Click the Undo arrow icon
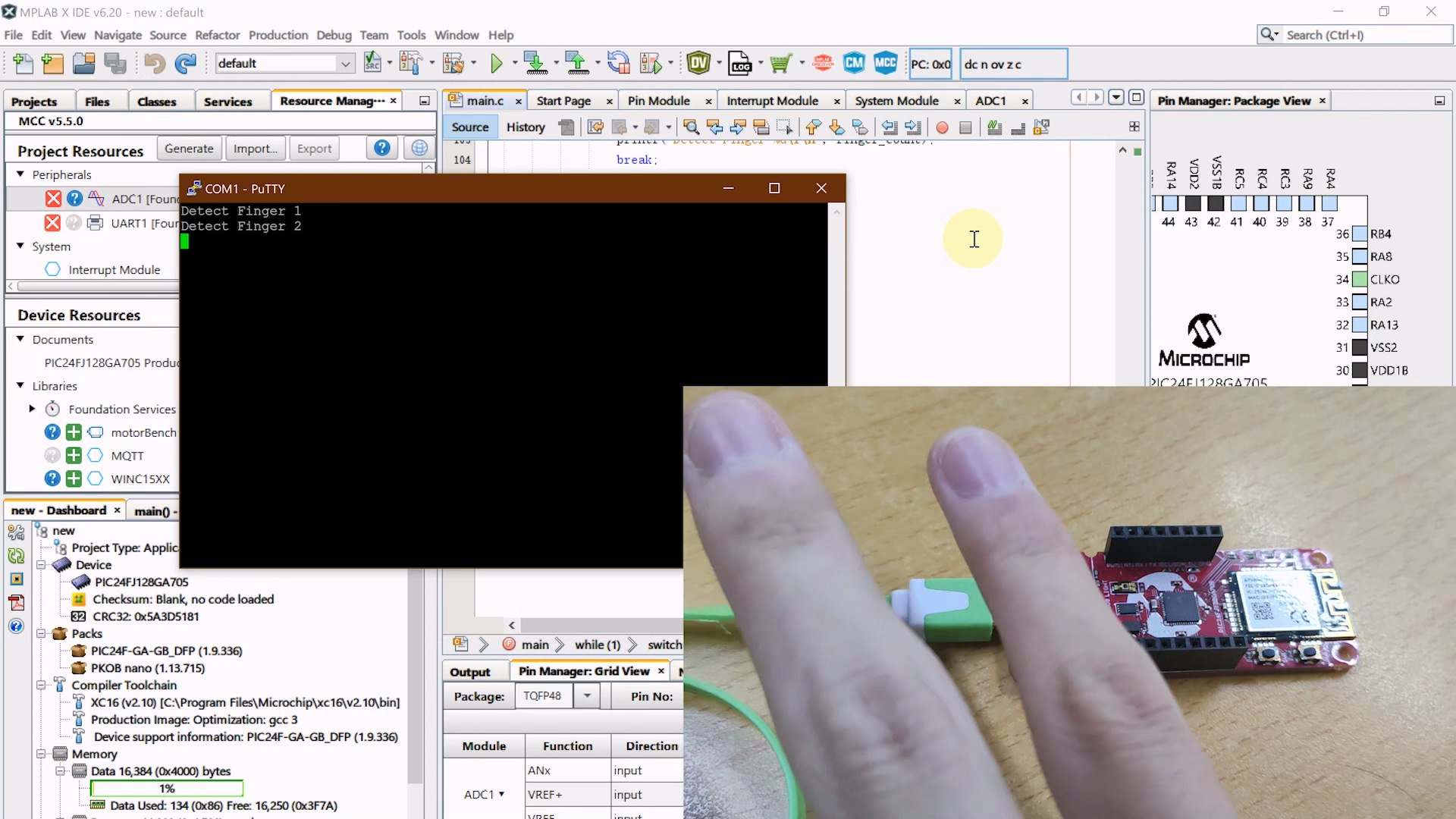Screen dimensions: 1456x819 coord(155,64)
